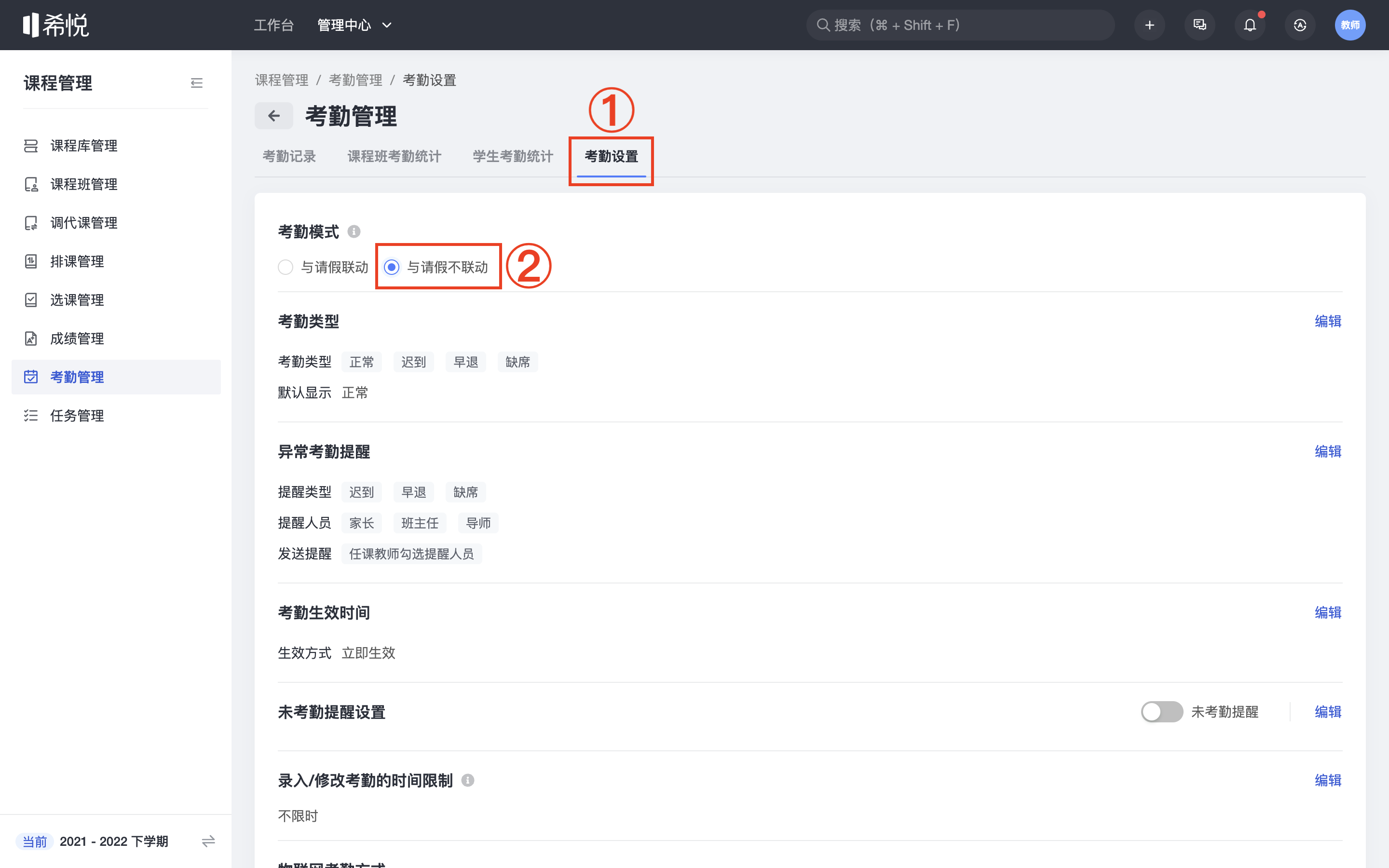
Task: Switch to the 考勤记录 tab
Action: click(289, 156)
